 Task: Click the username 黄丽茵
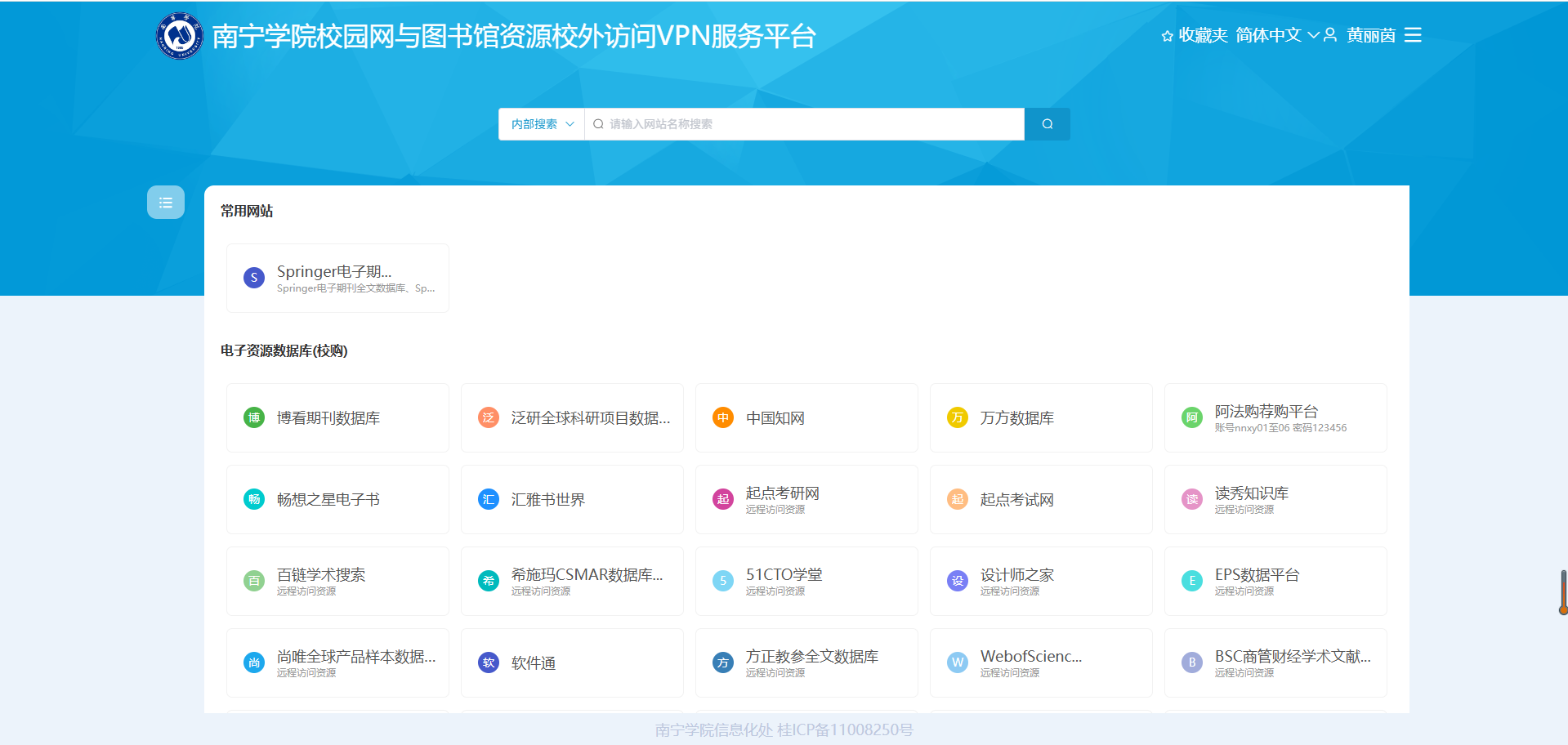pos(1371,35)
